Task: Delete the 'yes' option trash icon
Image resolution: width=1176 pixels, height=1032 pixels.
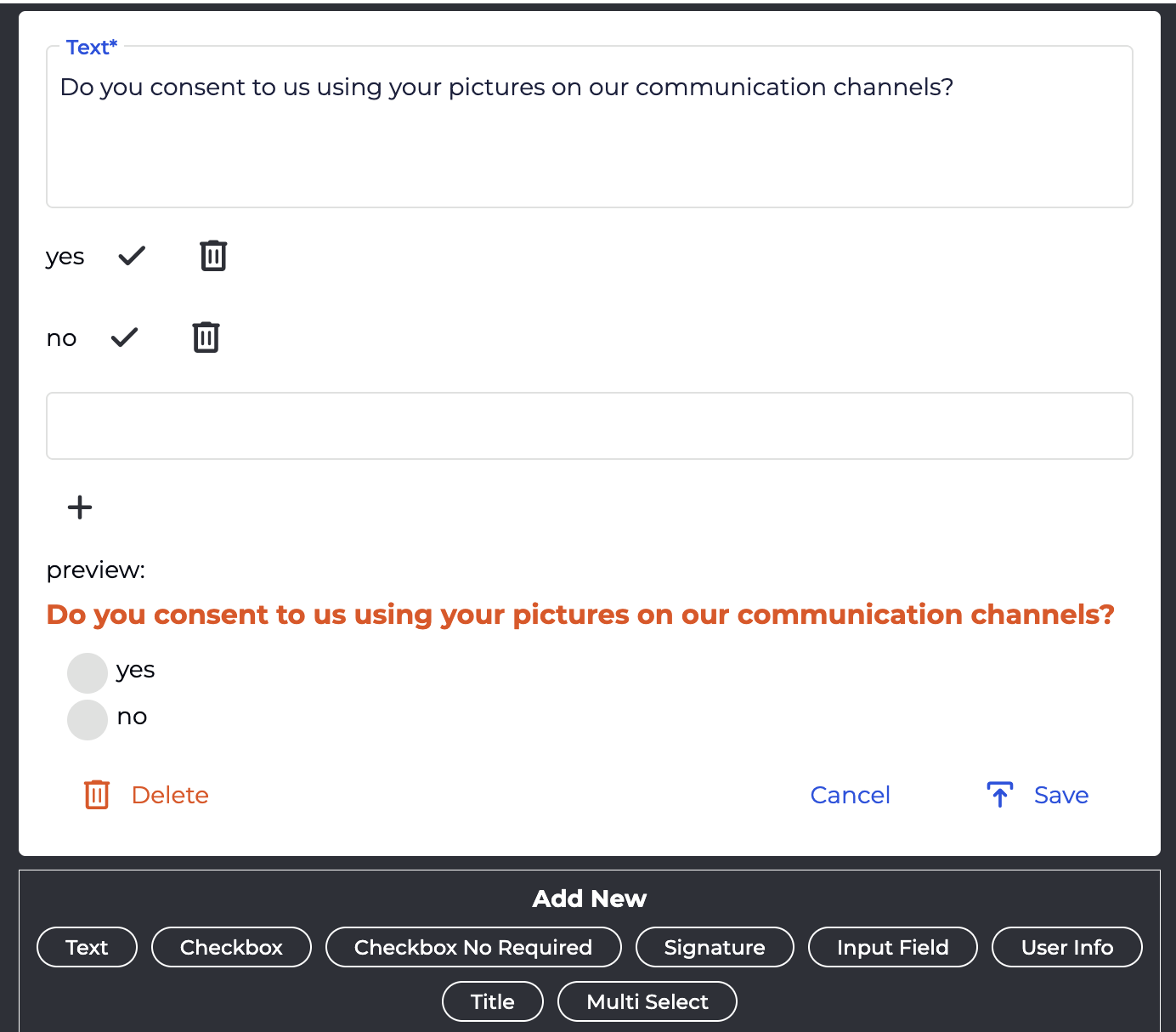Action: coord(213,256)
